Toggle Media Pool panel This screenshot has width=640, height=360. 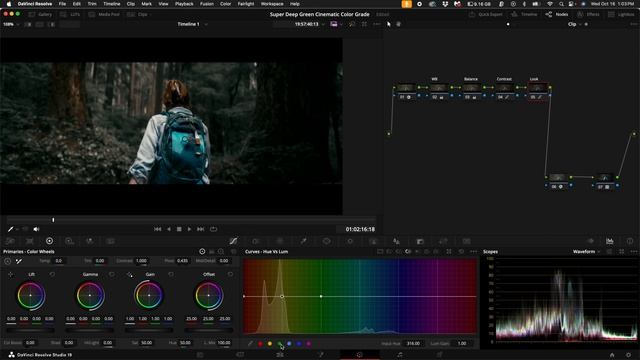point(104,14)
